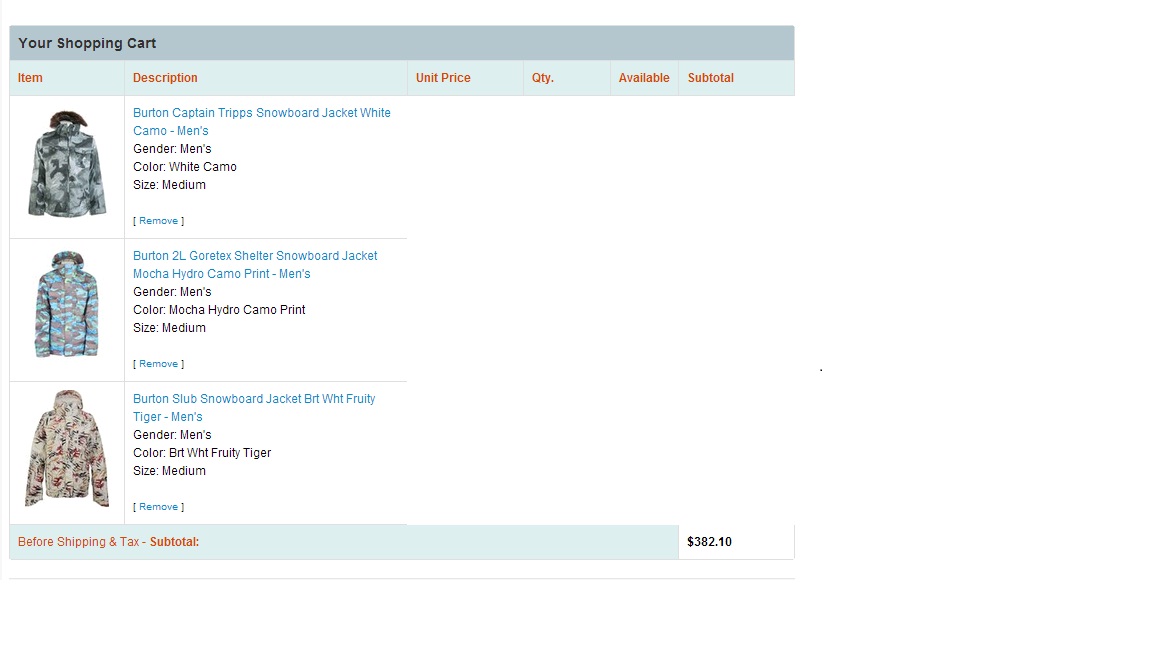The width and height of the screenshot is (1152, 648).
Task: Open Burton Captain Tripps Snowboard Jacket link
Action: coord(262,122)
